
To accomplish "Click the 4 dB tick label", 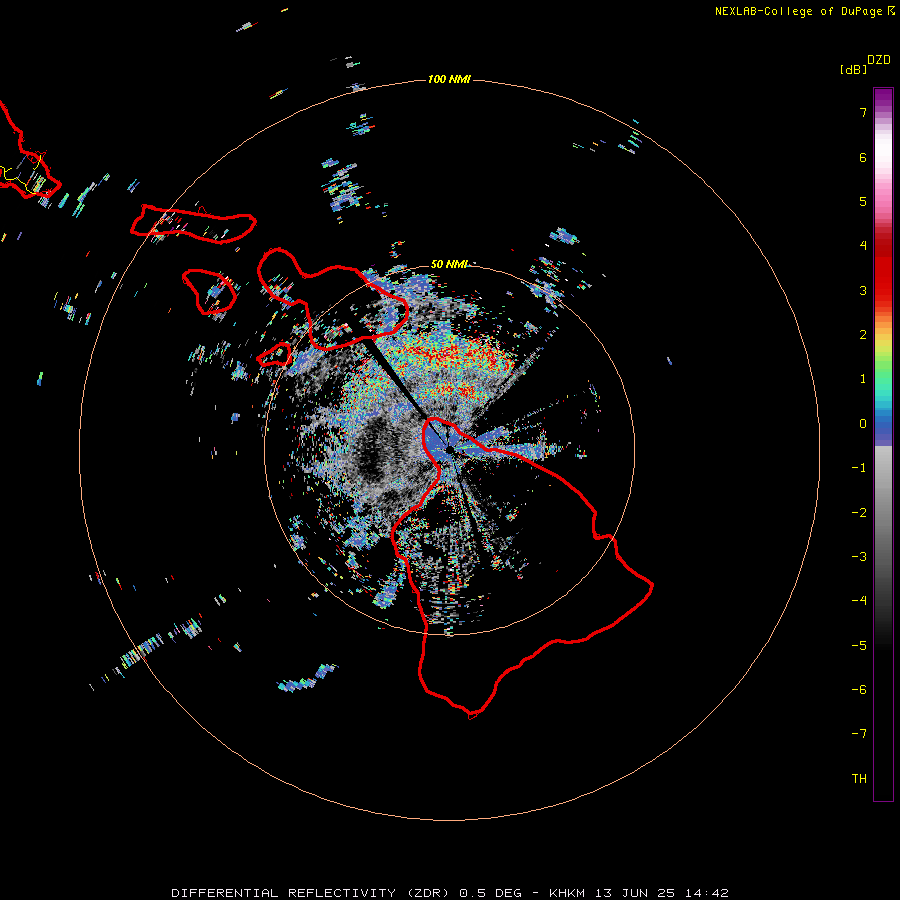I will point(863,246).
